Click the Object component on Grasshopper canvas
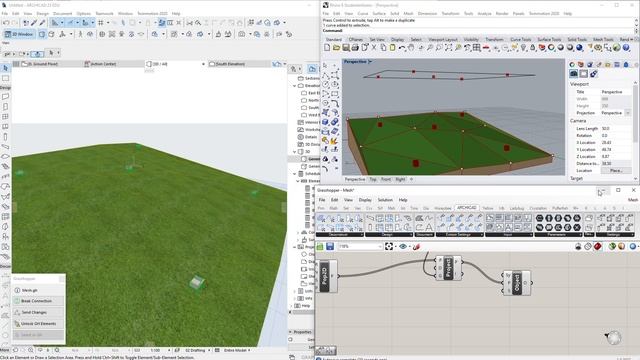 517,282
